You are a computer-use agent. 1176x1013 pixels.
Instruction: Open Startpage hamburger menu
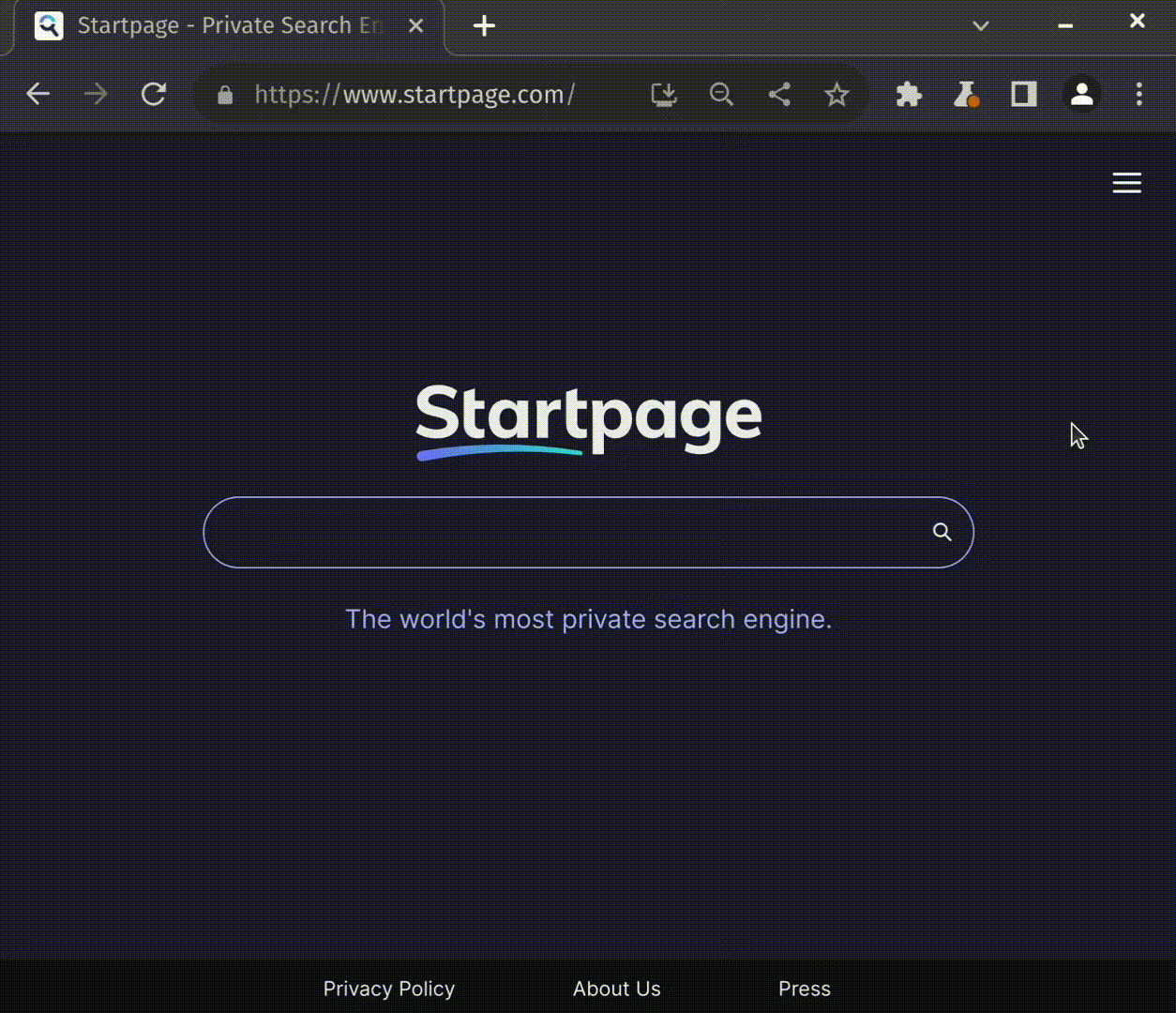point(1126,183)
